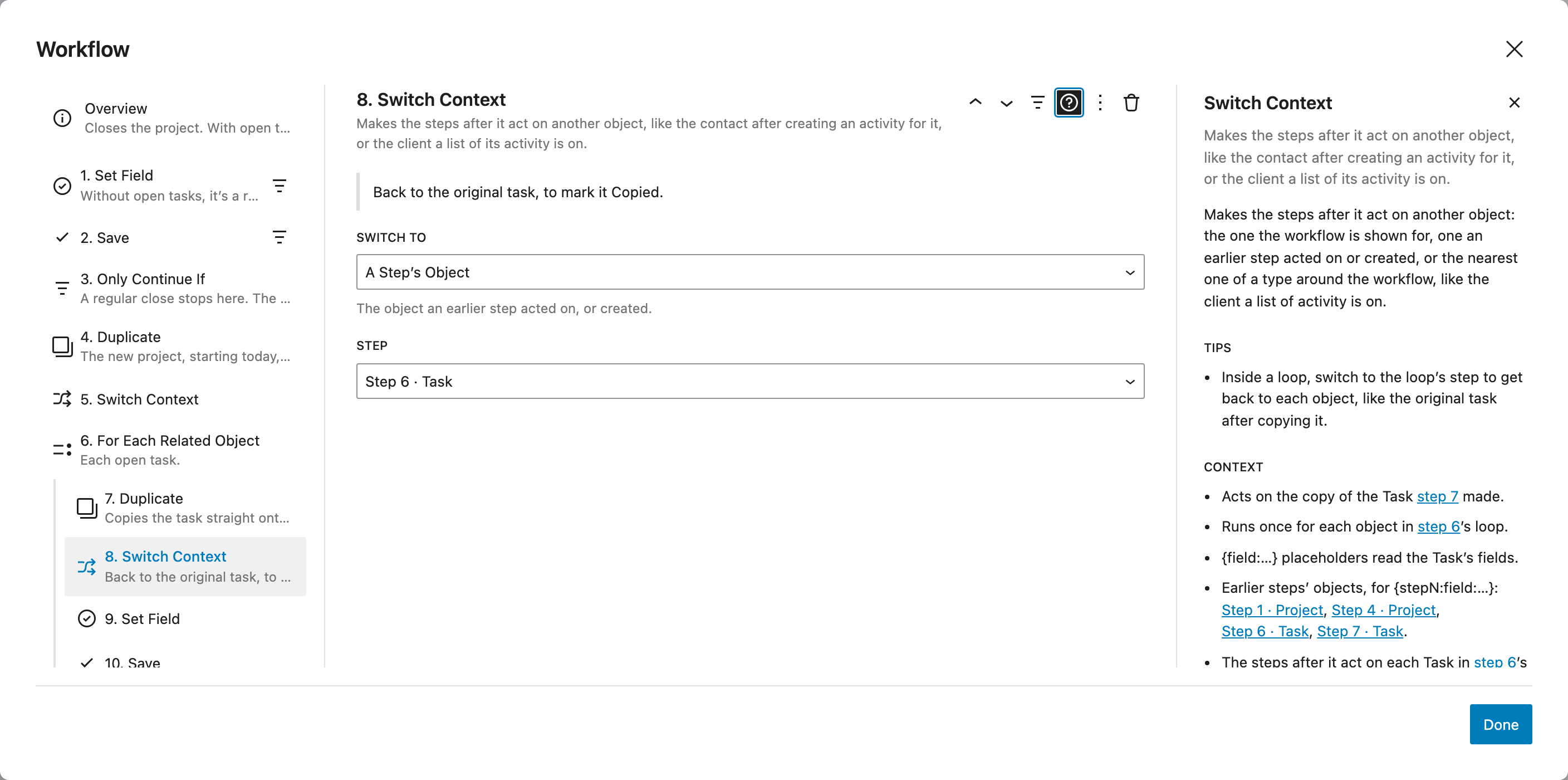Move step down with the down chevron
Image resolution: width=1568 pixels, height=780 pixels.
(x=1006, y=103)
